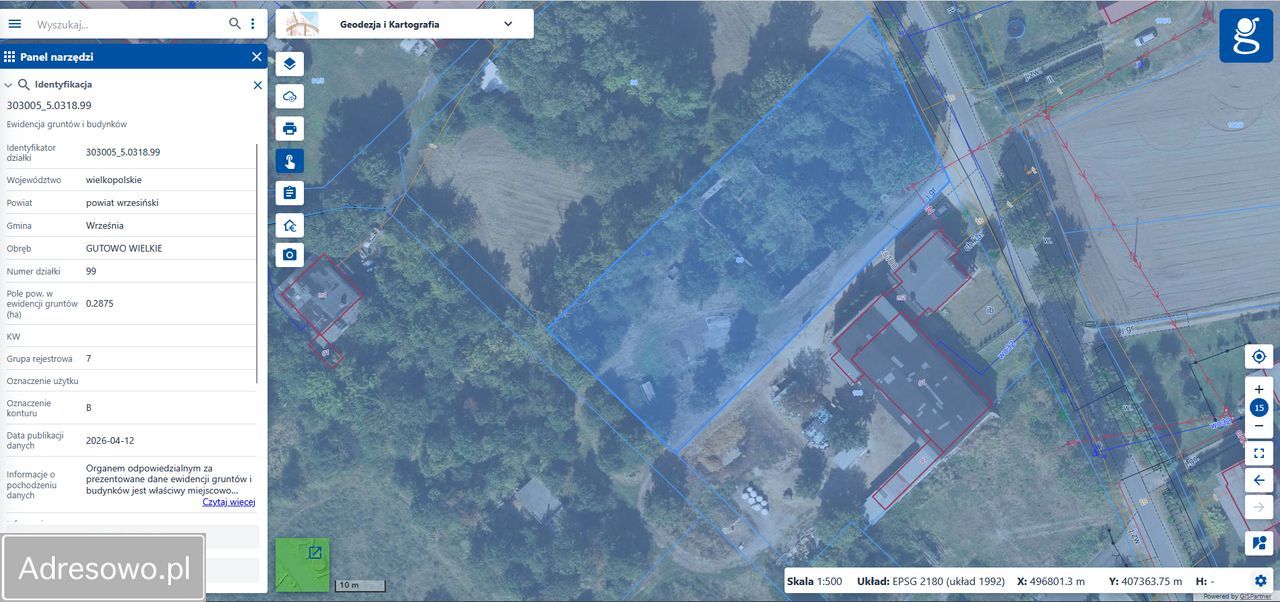Close the Identyfikacja section

click(x=257, y=85)
